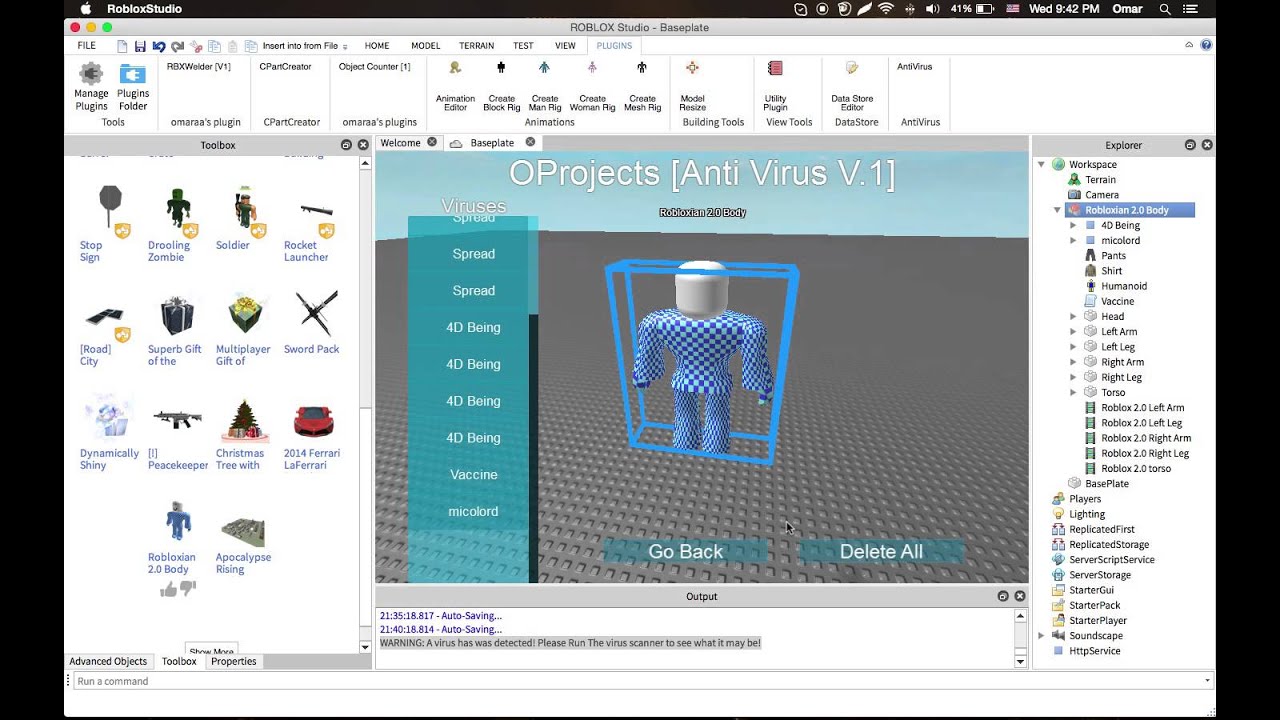Screen dimensions: 1280x720
Task: Click Create Man Rig icon
Action: coord(544,68)
